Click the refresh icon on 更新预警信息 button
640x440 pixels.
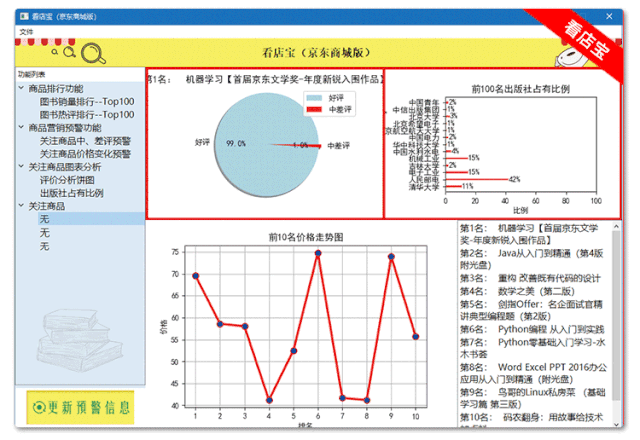[39, 407]
